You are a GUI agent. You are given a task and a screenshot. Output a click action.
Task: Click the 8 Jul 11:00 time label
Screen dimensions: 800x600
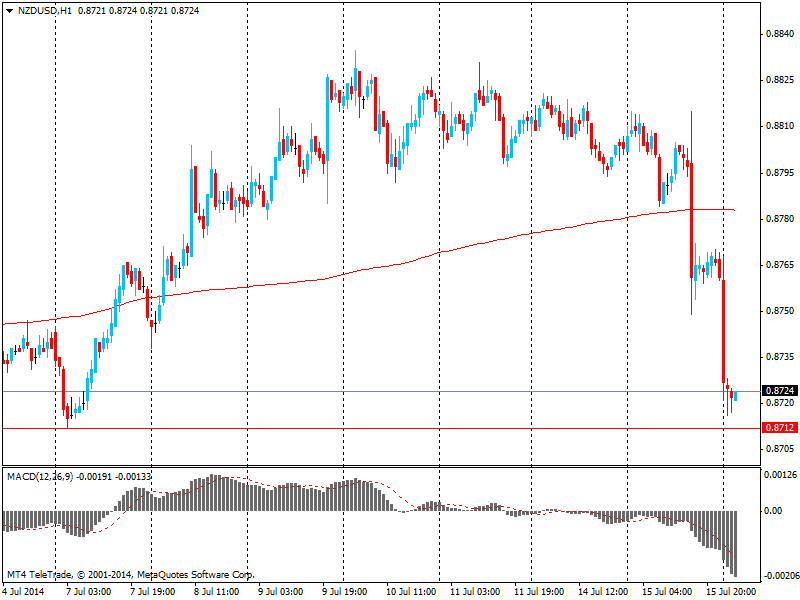coord(216,592)
